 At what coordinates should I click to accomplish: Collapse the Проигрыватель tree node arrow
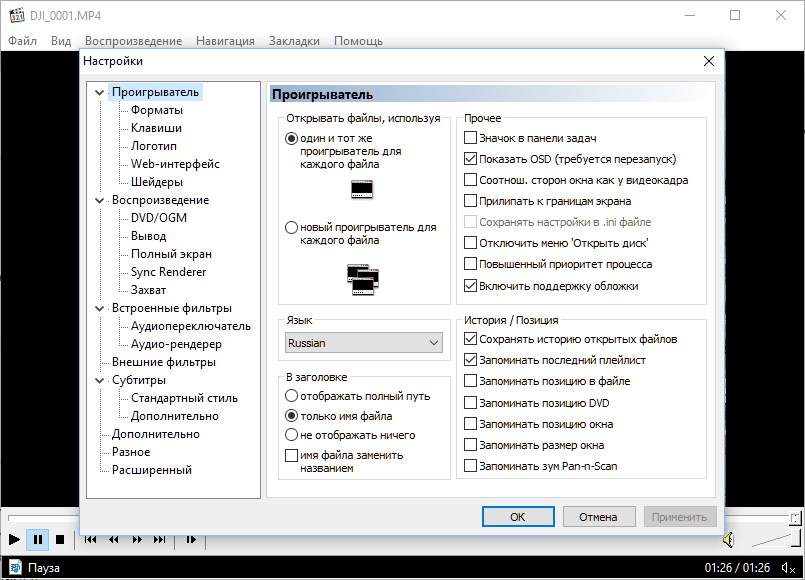coord(100,93)
